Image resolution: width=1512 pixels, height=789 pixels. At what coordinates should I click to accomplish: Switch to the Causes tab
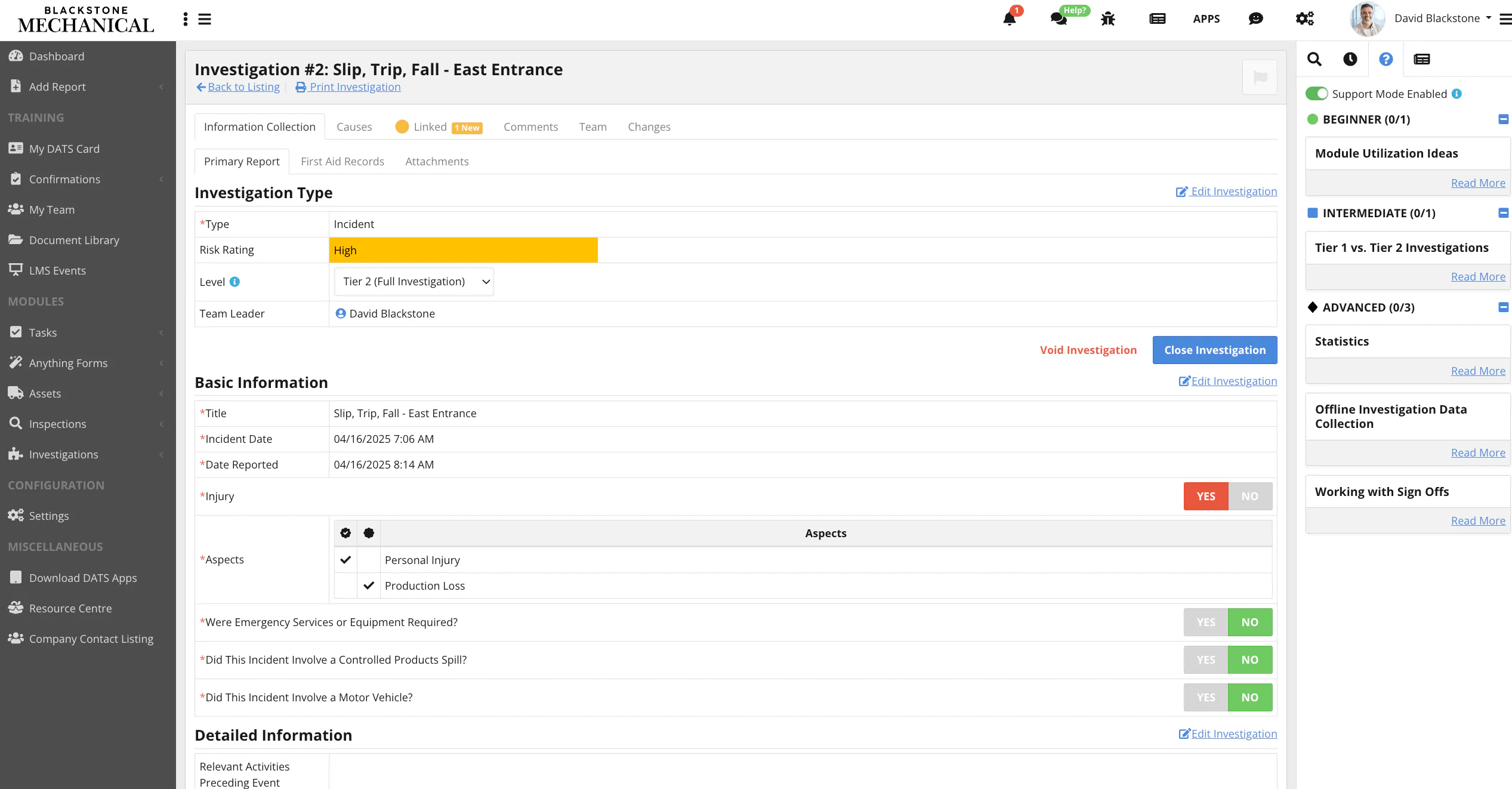coord(354,127)
